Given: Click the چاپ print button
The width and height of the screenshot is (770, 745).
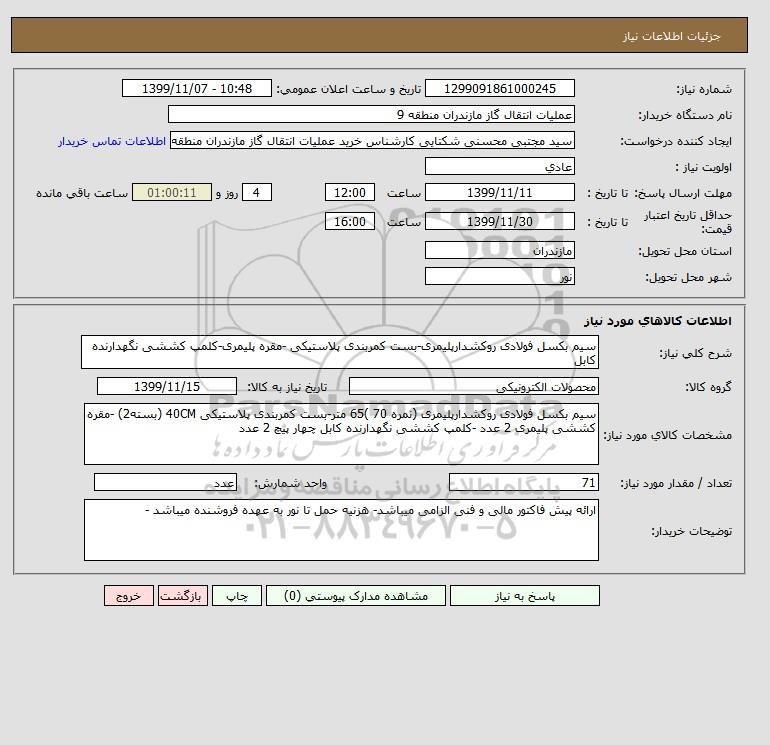Looking at the screenshot, I should click(237, 596).
